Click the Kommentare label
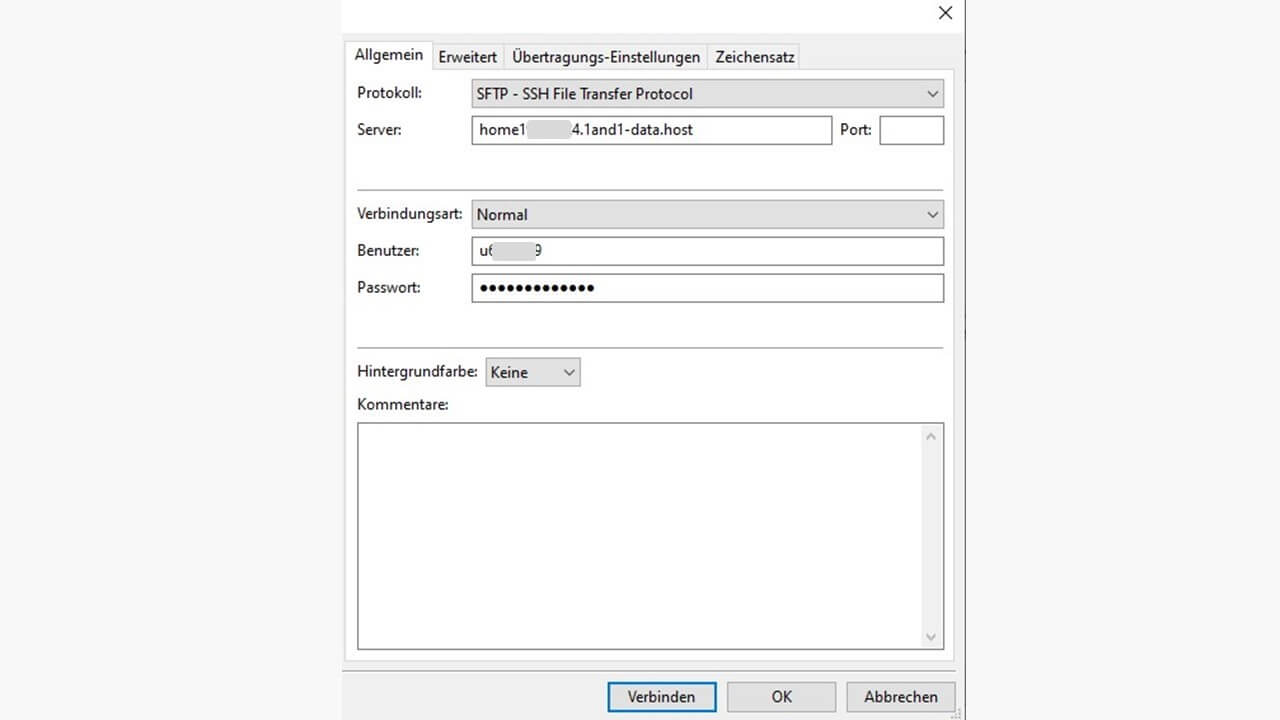The width and height of the screenshot is (1280, 720). click(403, 405)
